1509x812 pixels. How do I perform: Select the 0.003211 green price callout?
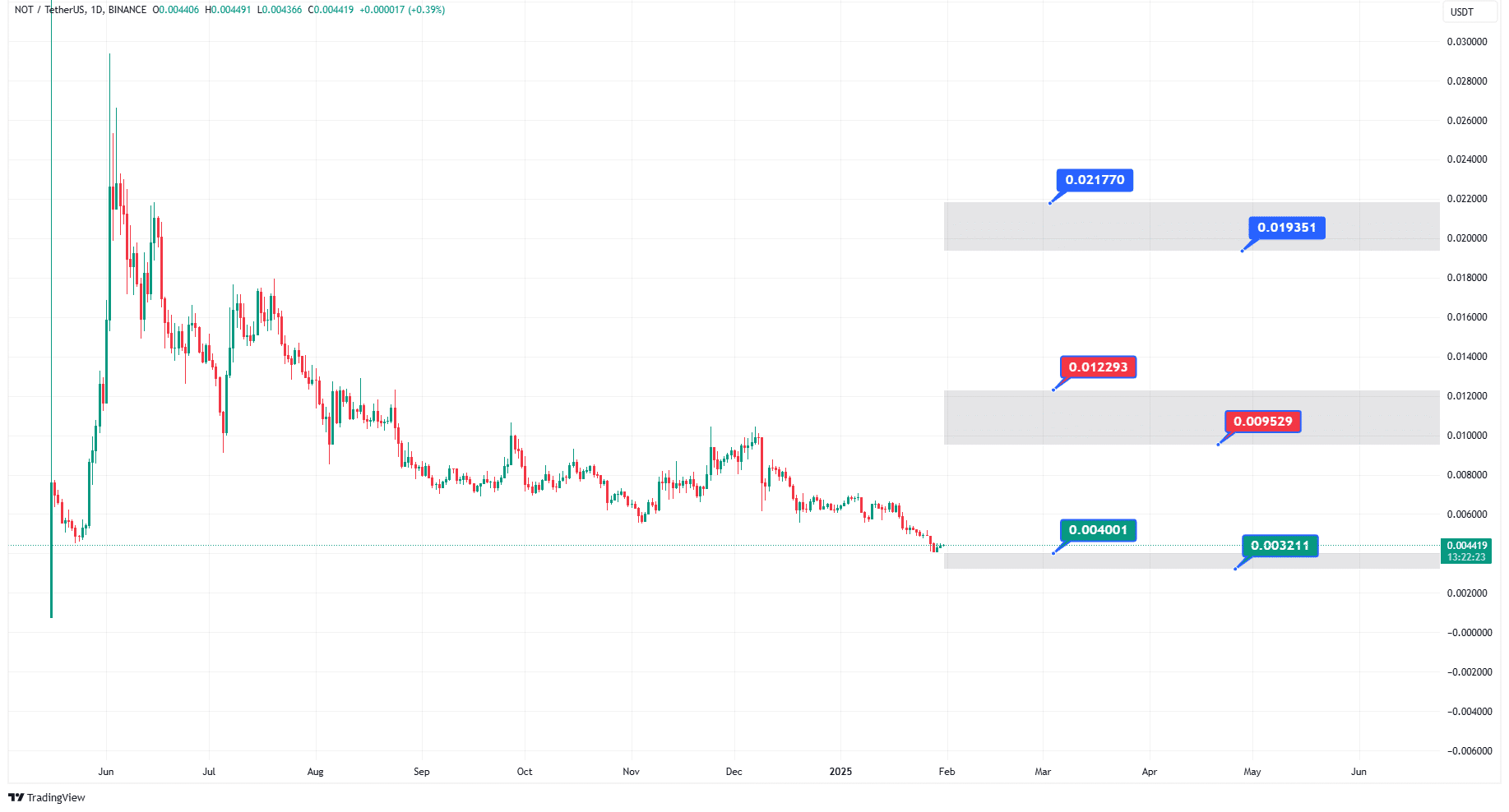1280,546
